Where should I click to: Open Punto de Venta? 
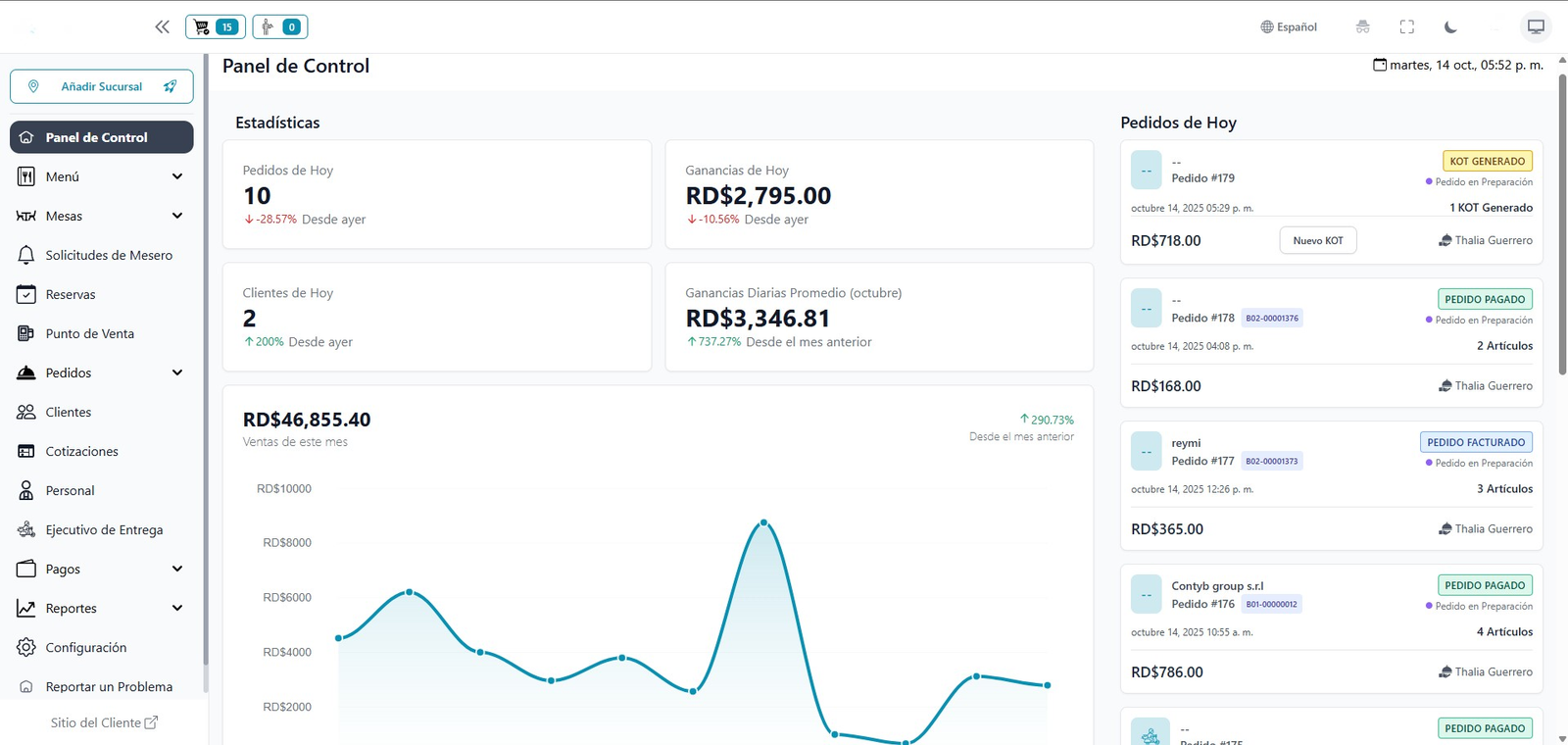pyautogui.click(x=102, y=333)
